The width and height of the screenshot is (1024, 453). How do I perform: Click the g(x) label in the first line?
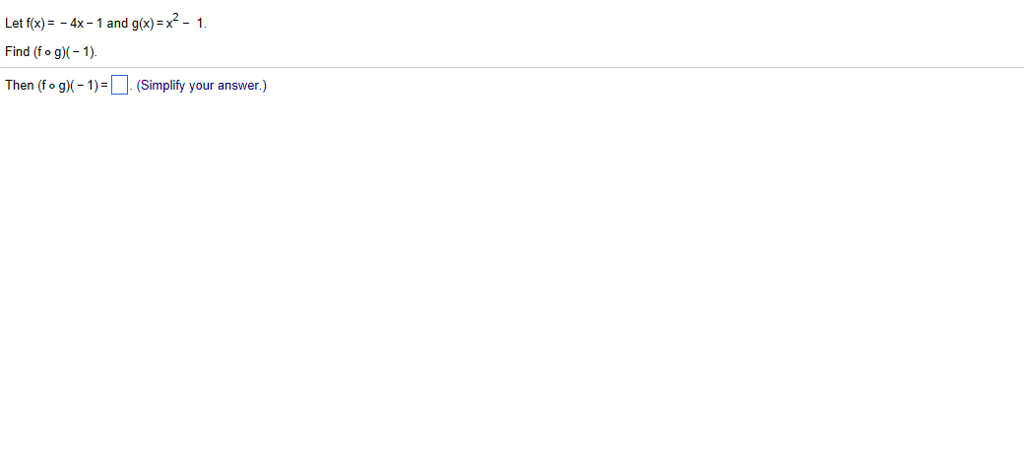pyautogui.click(x=142, y=24)
